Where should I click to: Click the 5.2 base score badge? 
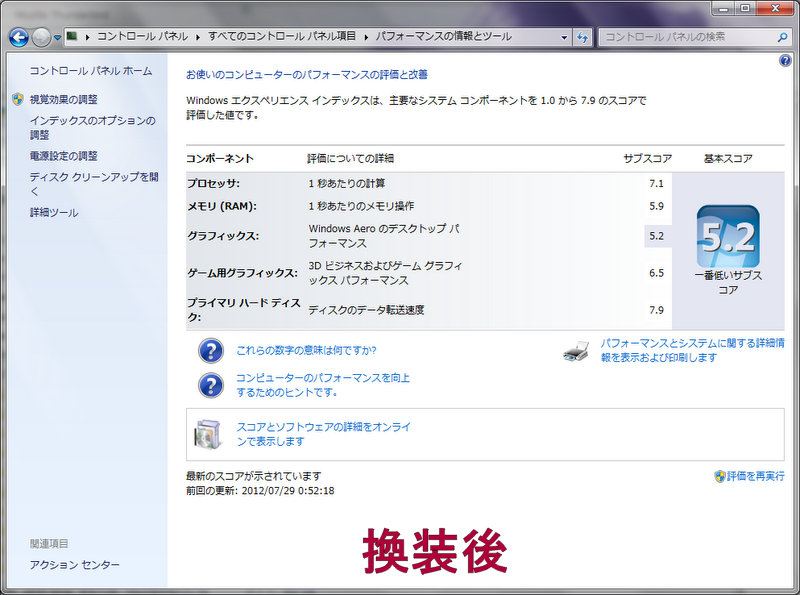(x=728, y=236)
